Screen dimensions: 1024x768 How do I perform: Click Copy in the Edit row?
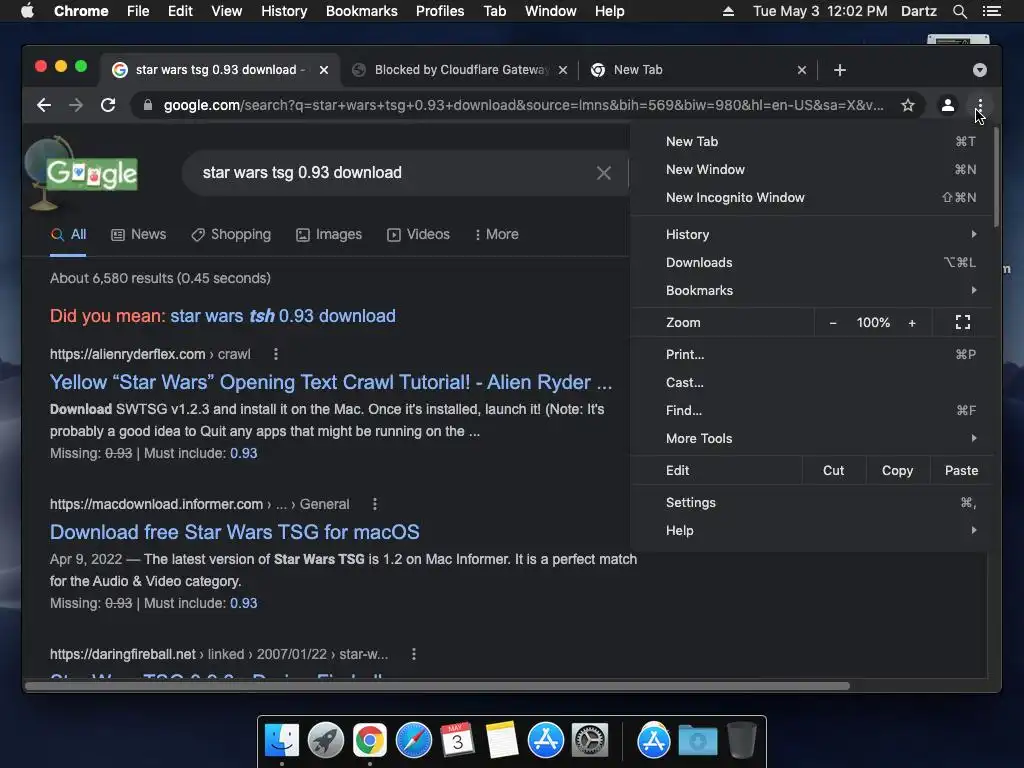tap(897, 471)
